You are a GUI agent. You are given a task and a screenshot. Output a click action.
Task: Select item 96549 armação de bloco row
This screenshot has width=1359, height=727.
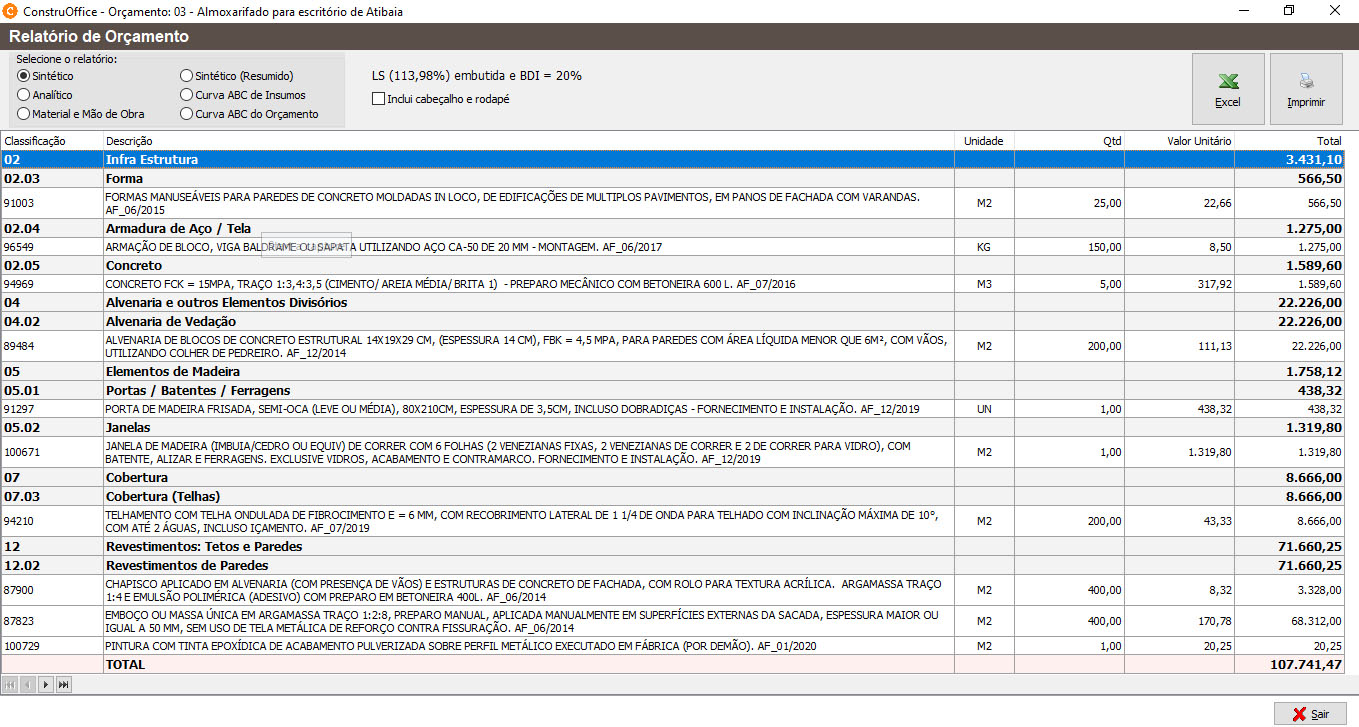(673, 247)
